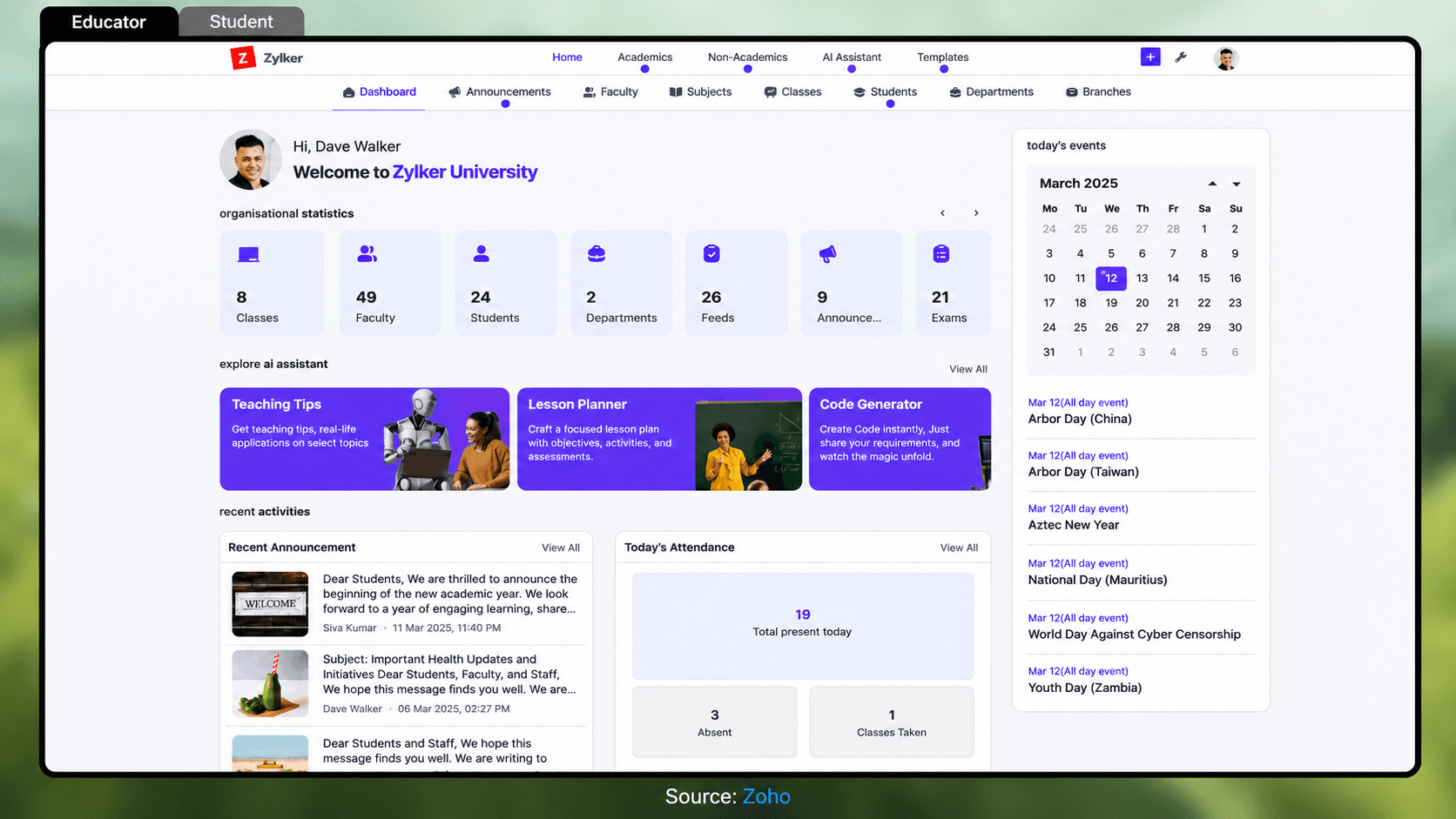Open the Announcements sub-tab label

pyautogui.click(x=509, y=92)
